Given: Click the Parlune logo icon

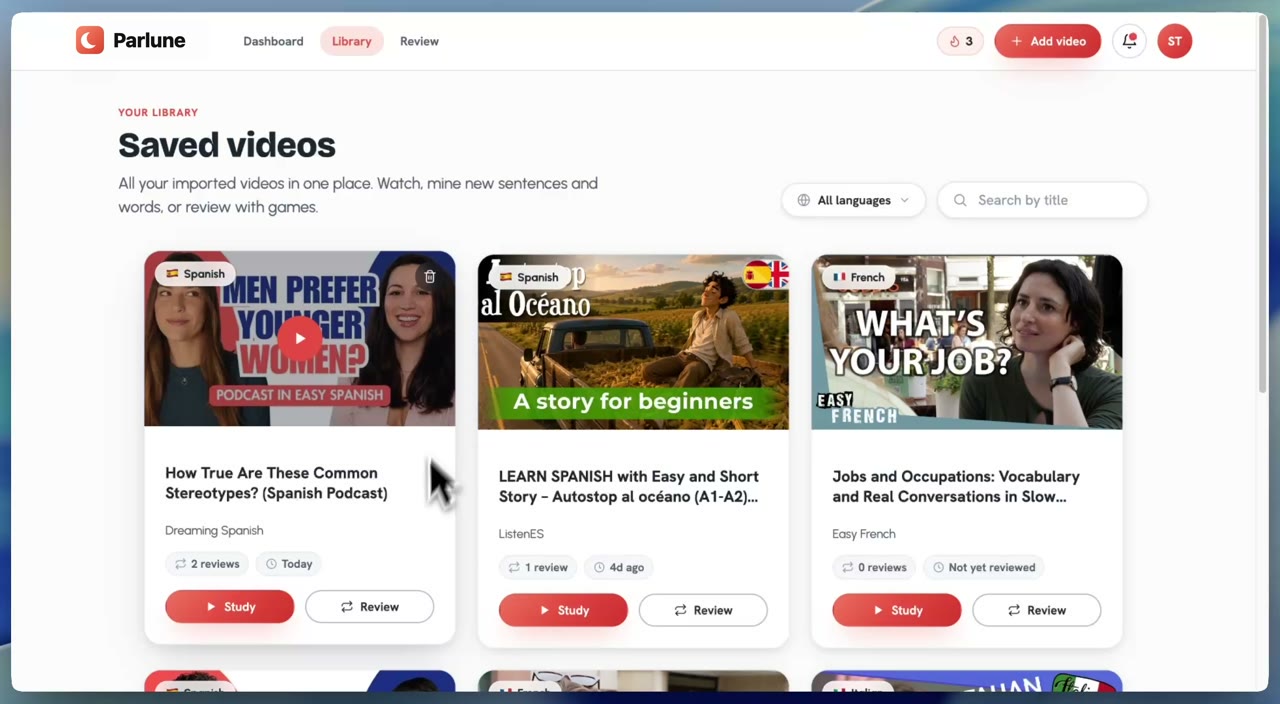Looking at the screenshot, I should coord(90,40).
